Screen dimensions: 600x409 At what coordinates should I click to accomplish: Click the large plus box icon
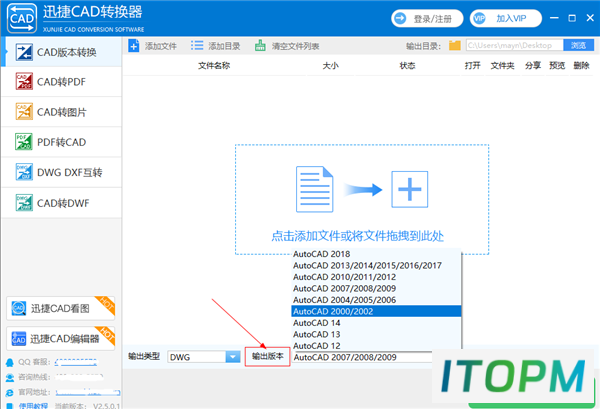[x=409, y=189]
